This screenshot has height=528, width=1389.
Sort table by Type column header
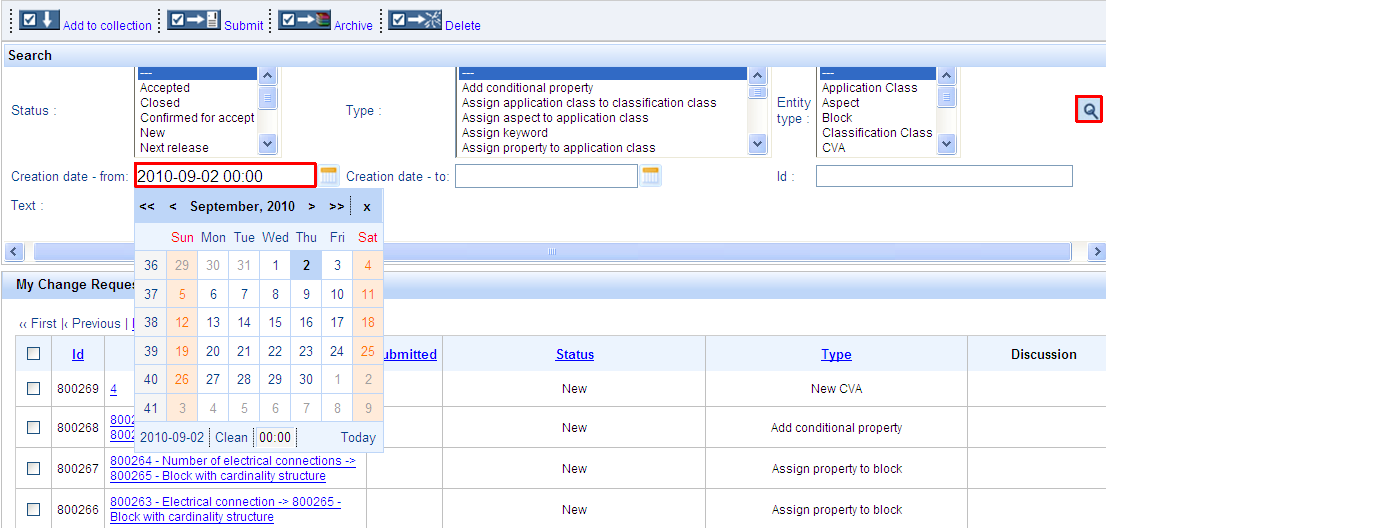[836, 354]
